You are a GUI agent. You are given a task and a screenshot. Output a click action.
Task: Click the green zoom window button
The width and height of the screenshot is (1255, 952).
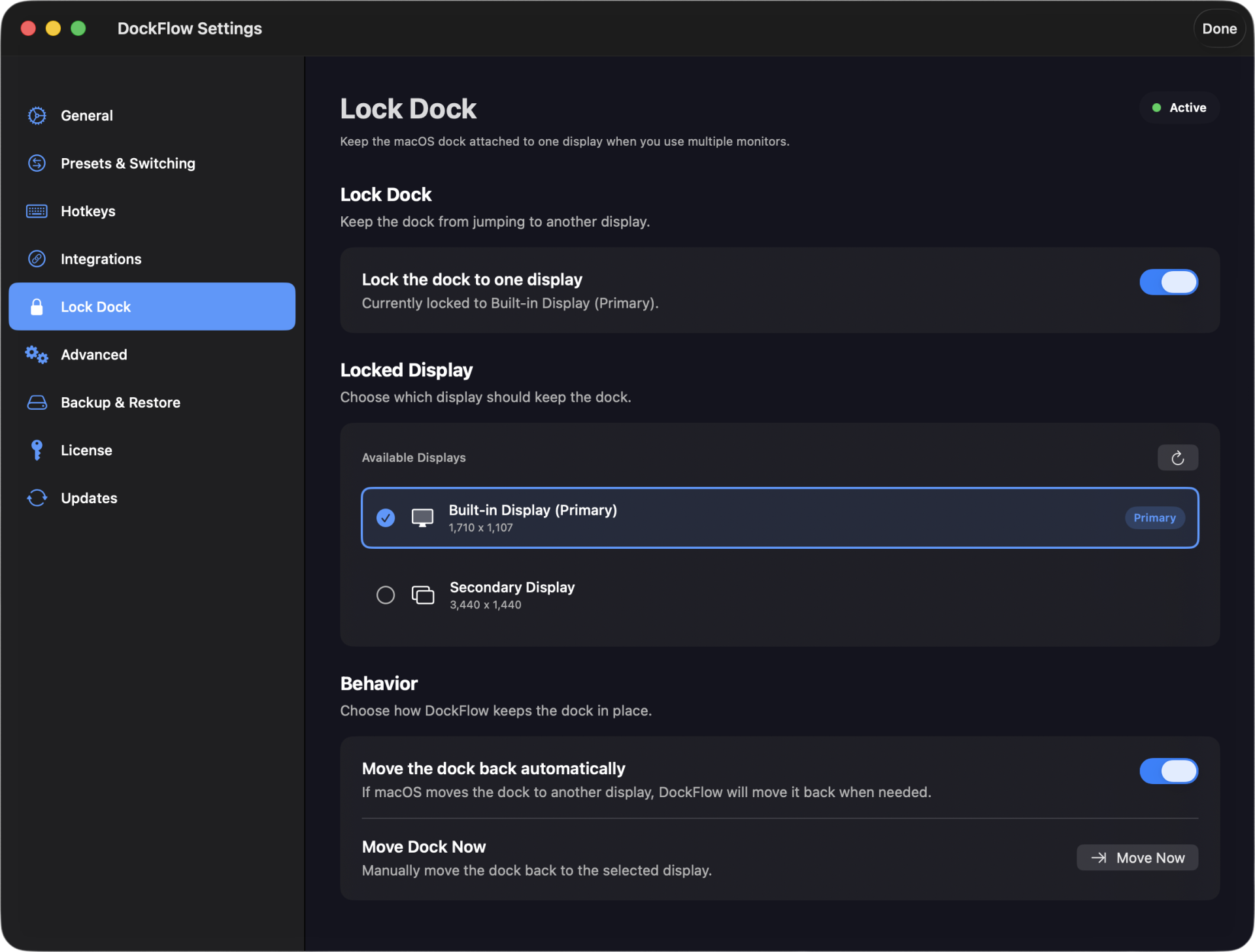pyautogui.click(x=78, y=28)
